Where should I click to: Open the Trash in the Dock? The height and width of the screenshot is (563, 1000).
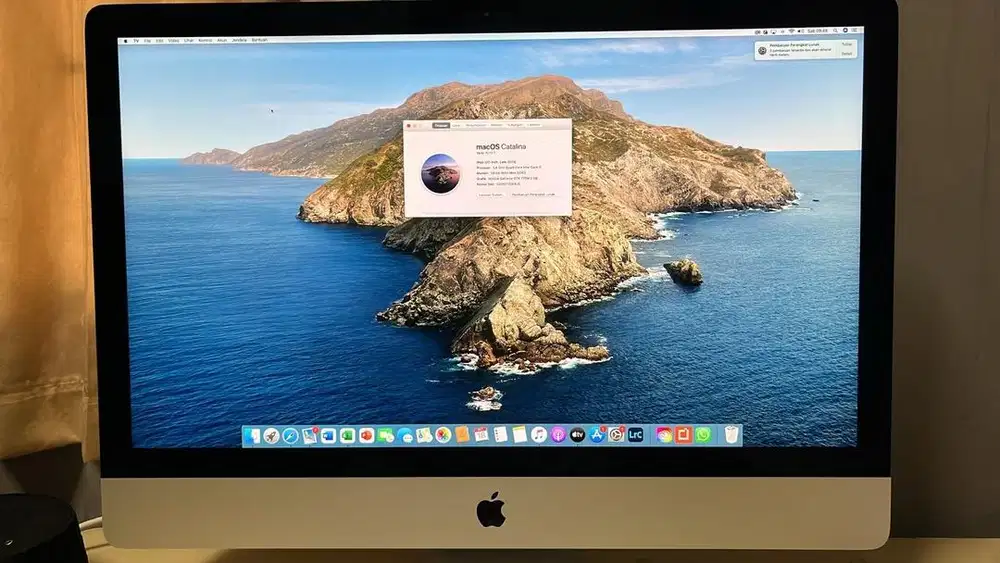[732, 435]
